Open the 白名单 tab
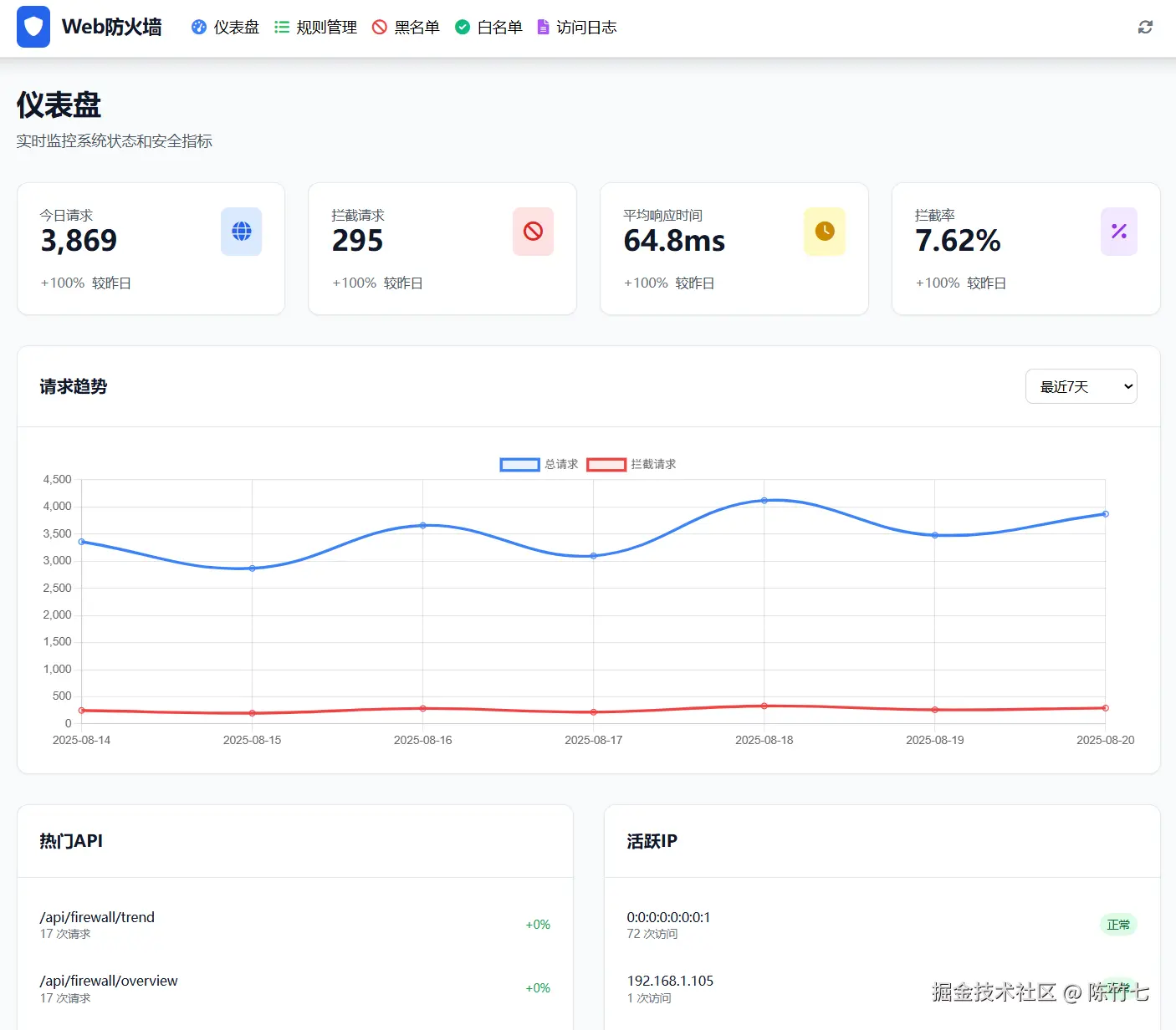The width and height of the screenshot is (1176, 1030). coord(488,28)
